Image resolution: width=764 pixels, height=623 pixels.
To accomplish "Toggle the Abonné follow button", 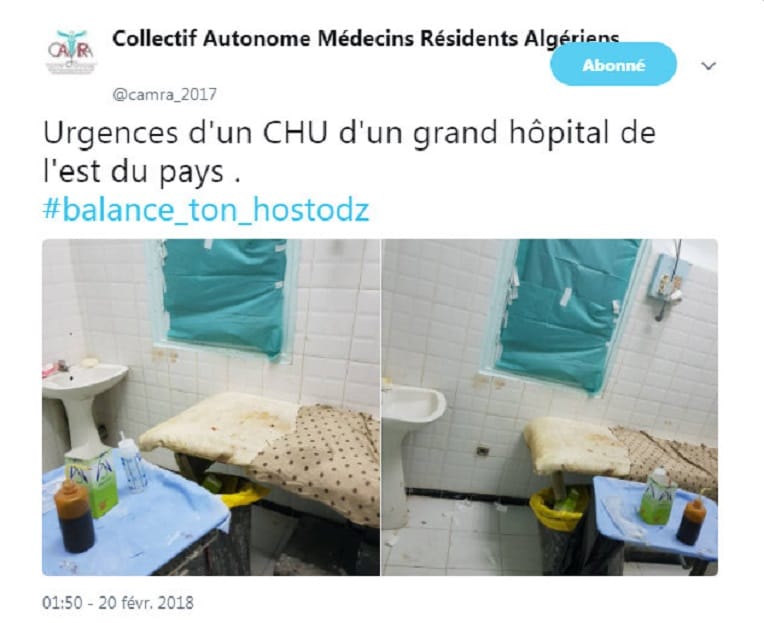I will (613, 65).
